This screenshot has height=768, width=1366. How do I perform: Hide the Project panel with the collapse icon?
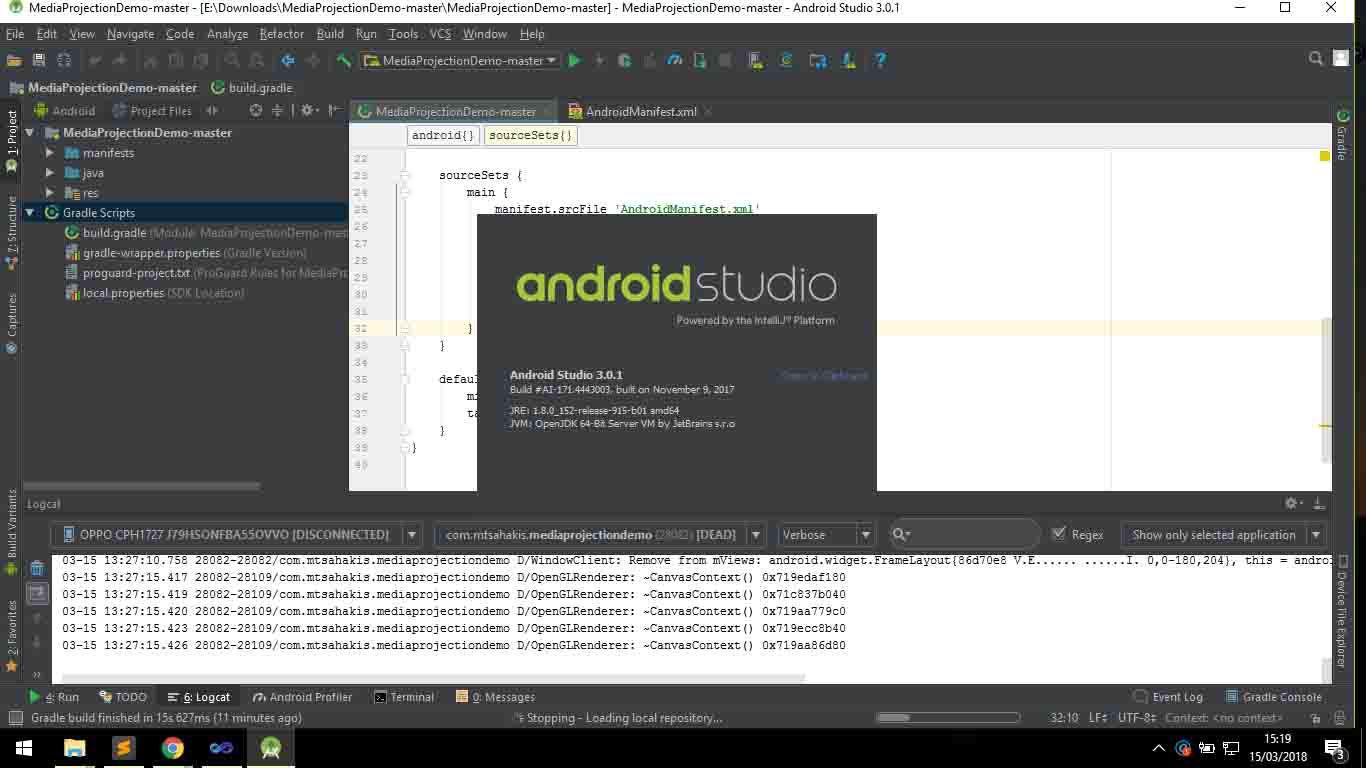(334, 111)
